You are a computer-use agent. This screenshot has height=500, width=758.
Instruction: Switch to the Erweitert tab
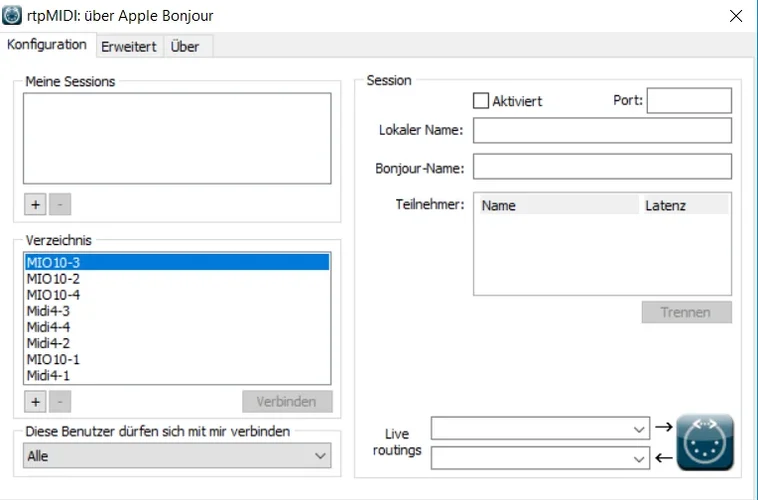click(x=129, y=46)
